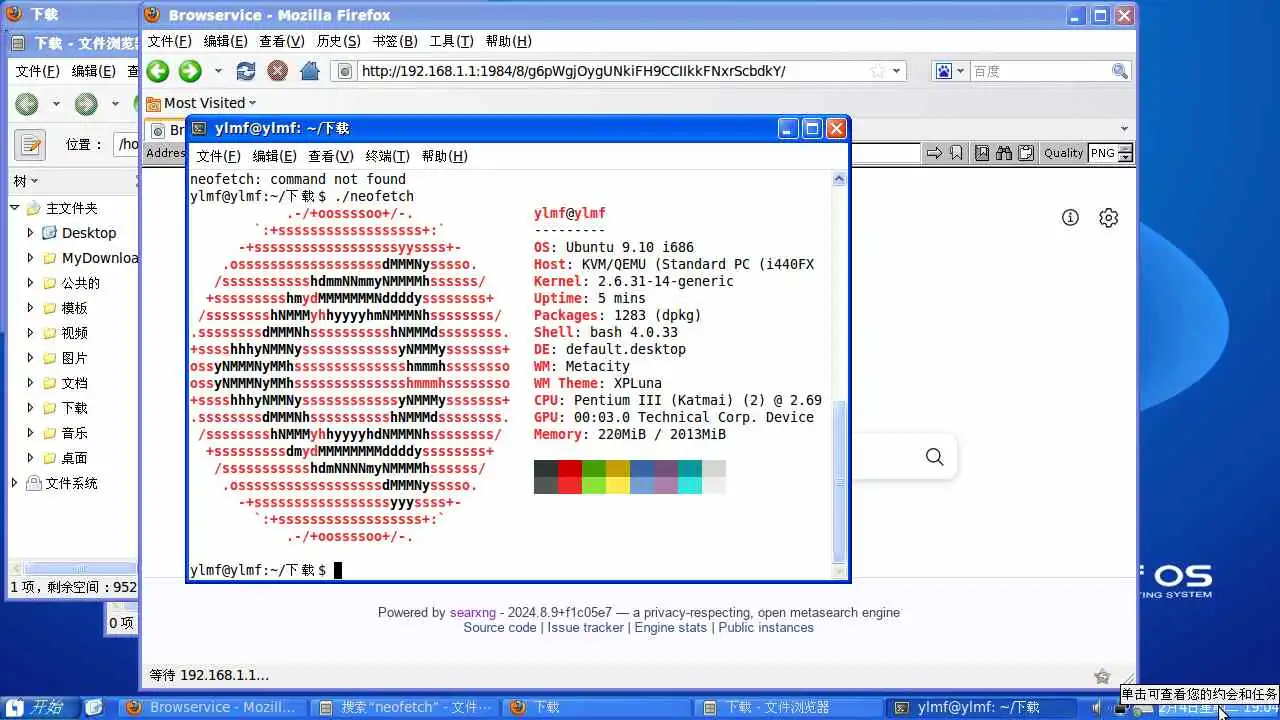
Task: Go to Firefox home page icon
Action: (310, 71)
